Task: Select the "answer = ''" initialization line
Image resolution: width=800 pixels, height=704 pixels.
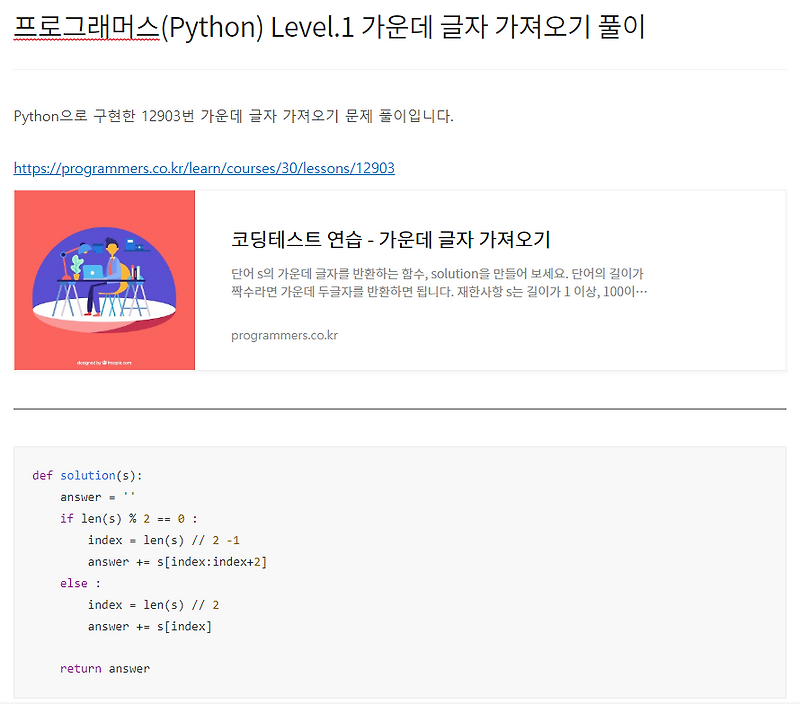Action: click(x=100, y=497)
